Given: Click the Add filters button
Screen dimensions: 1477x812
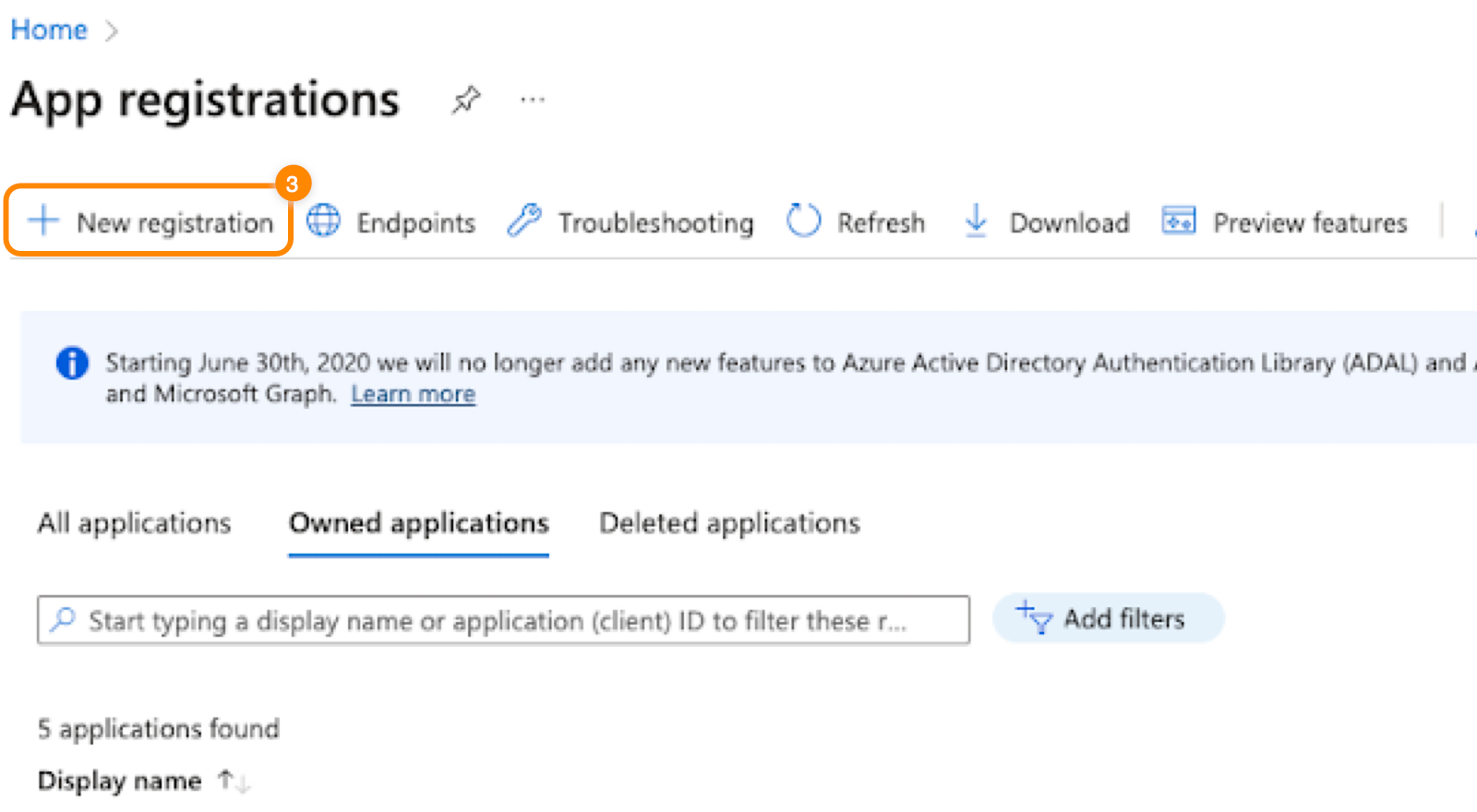Looking at the screenshot, I should [1109, 617].
